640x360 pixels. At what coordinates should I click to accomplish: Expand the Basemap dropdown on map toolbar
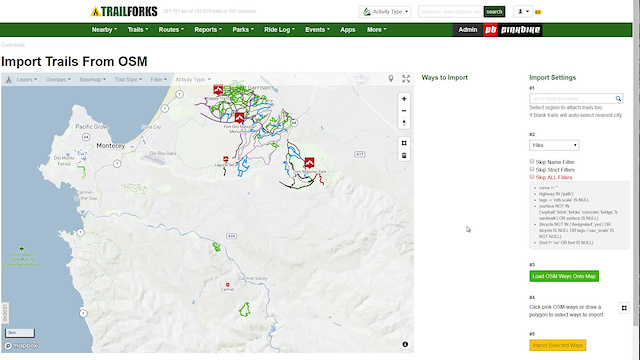(93, 79)
